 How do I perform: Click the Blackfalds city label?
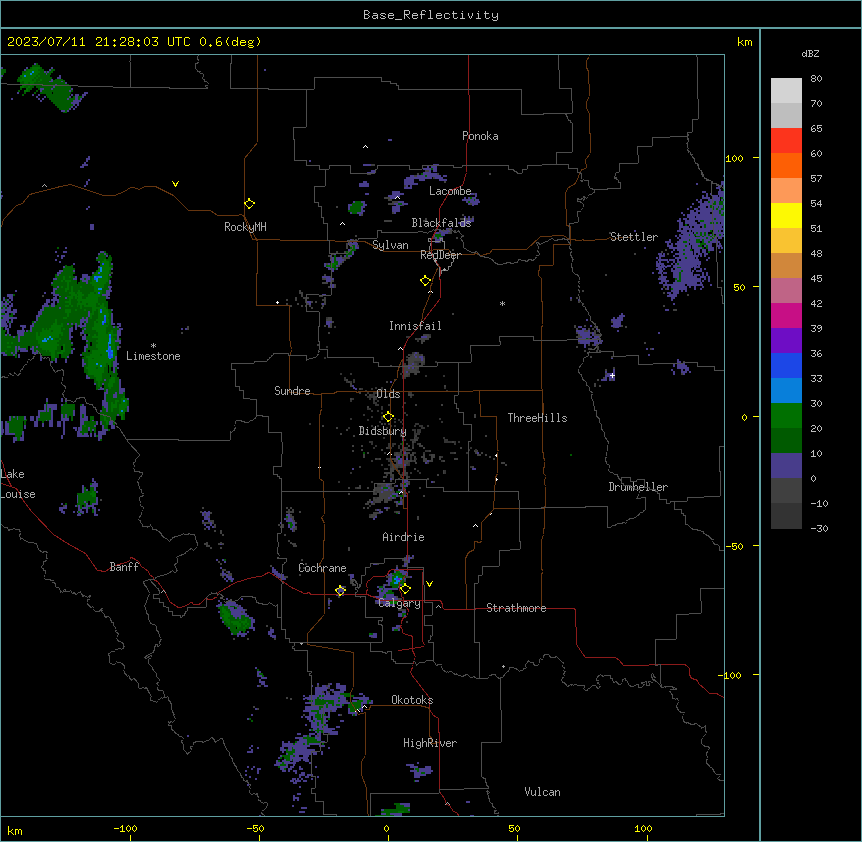(441, 223)
